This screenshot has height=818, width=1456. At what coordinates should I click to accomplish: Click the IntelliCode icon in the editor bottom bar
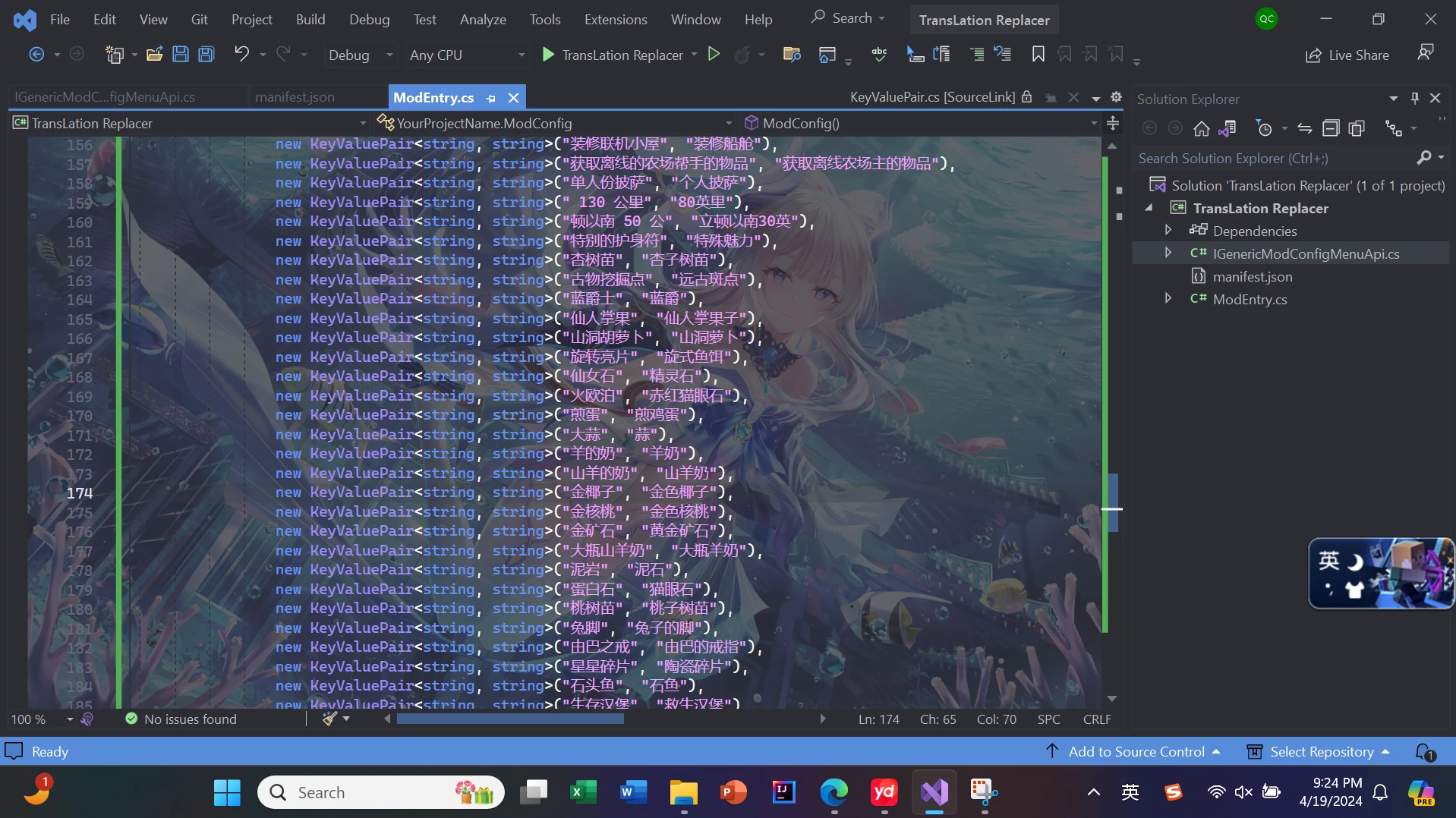coord(87,719)
